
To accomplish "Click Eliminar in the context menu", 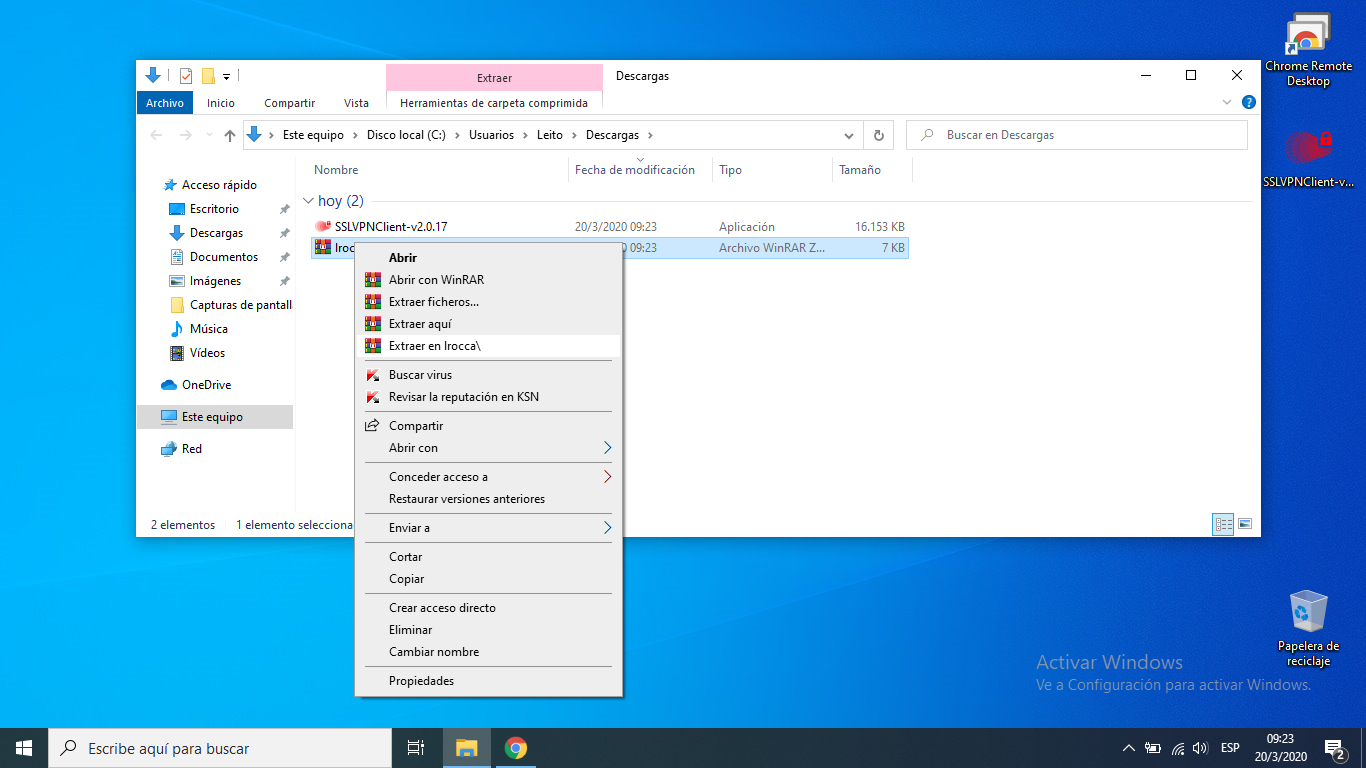I will click(x=489, y=630).
